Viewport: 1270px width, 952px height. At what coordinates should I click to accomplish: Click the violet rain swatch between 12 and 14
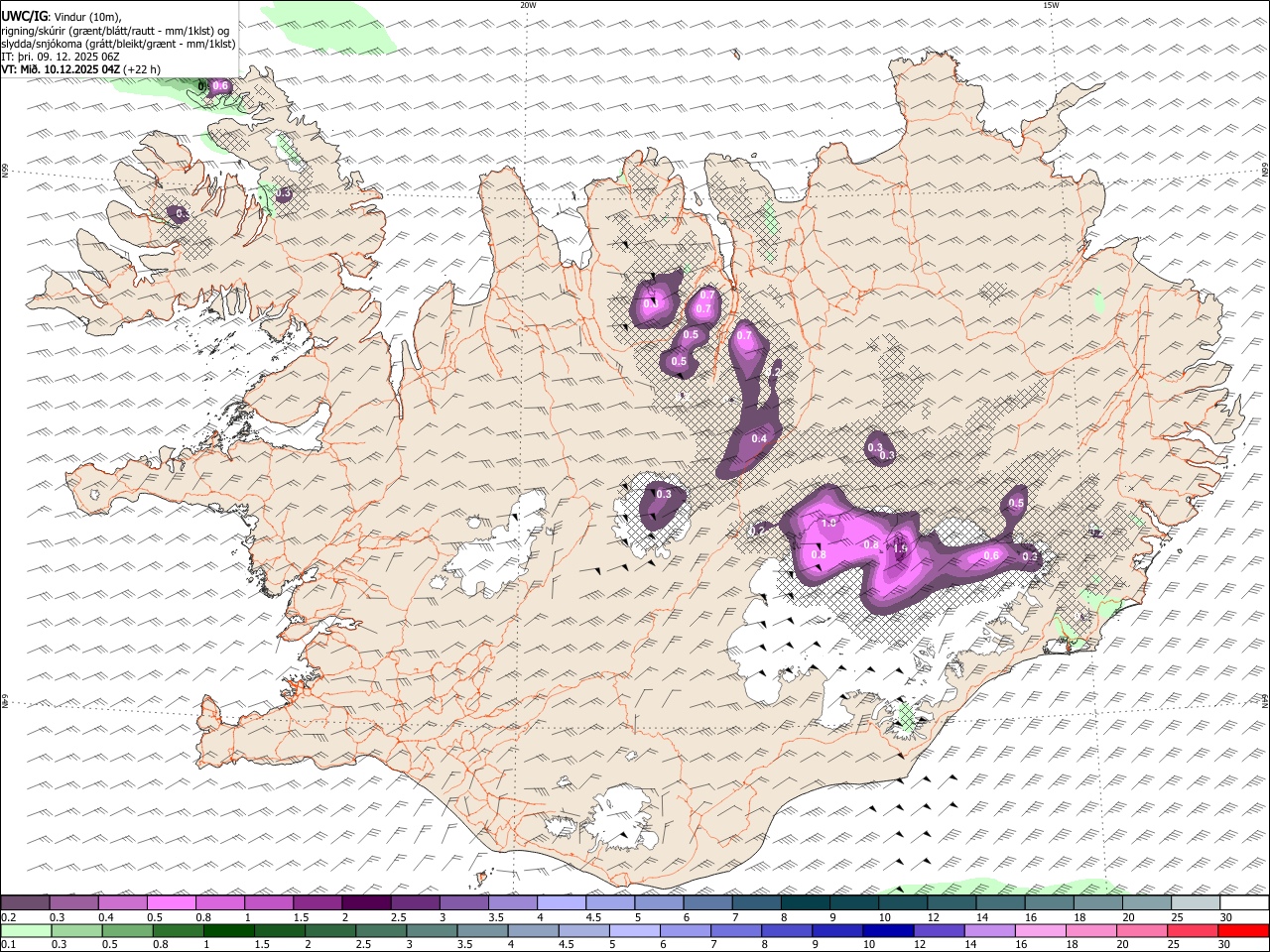point(940,931)
